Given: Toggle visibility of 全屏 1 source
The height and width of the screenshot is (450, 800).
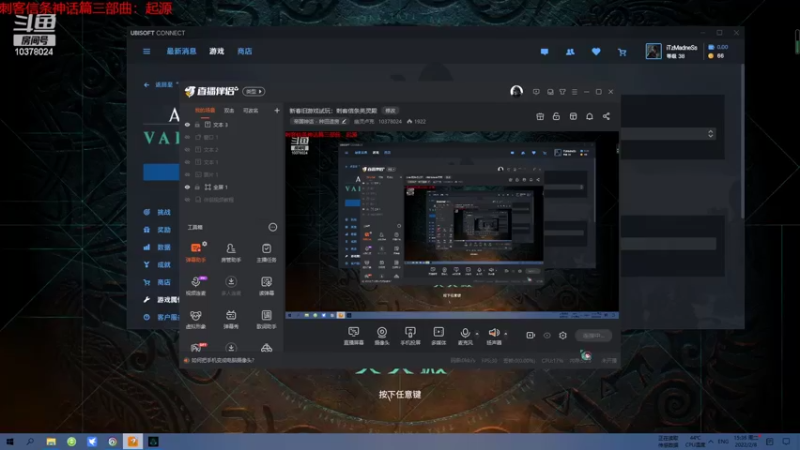Looking at the screenshot, I should [x=187, y=187].
